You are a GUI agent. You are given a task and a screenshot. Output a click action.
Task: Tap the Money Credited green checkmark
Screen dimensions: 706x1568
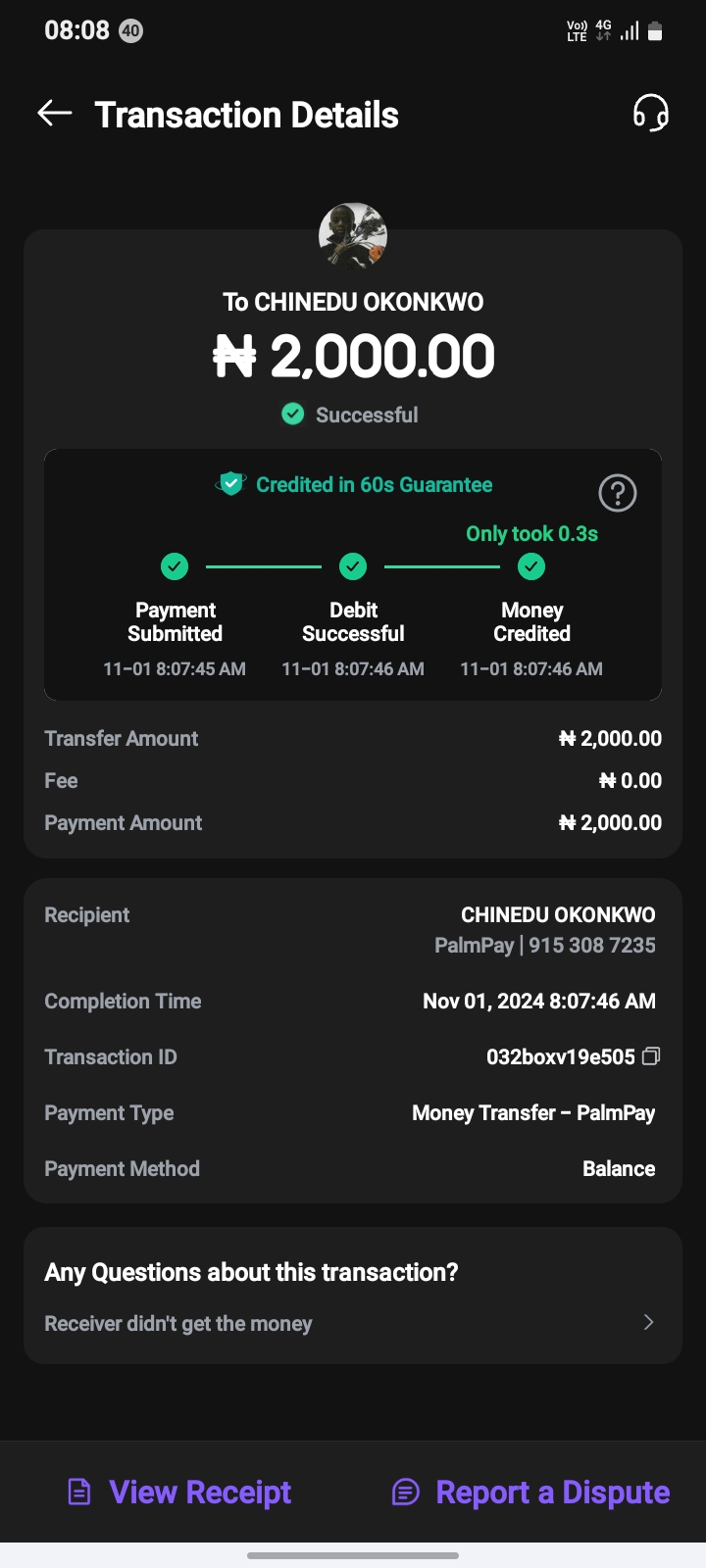pyautogui.click(x=531, y=566)
